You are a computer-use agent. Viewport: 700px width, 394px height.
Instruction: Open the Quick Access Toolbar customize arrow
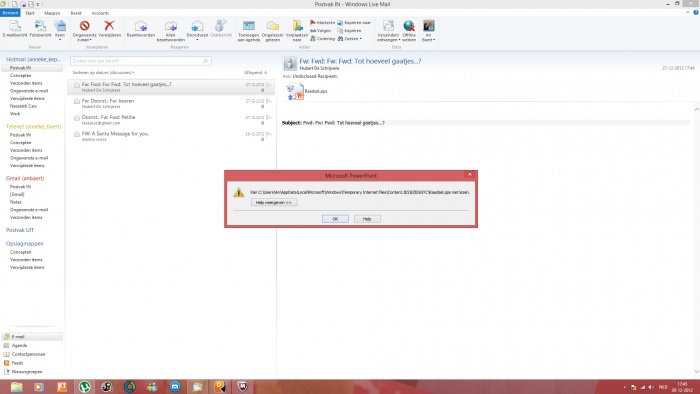point(38,4)
